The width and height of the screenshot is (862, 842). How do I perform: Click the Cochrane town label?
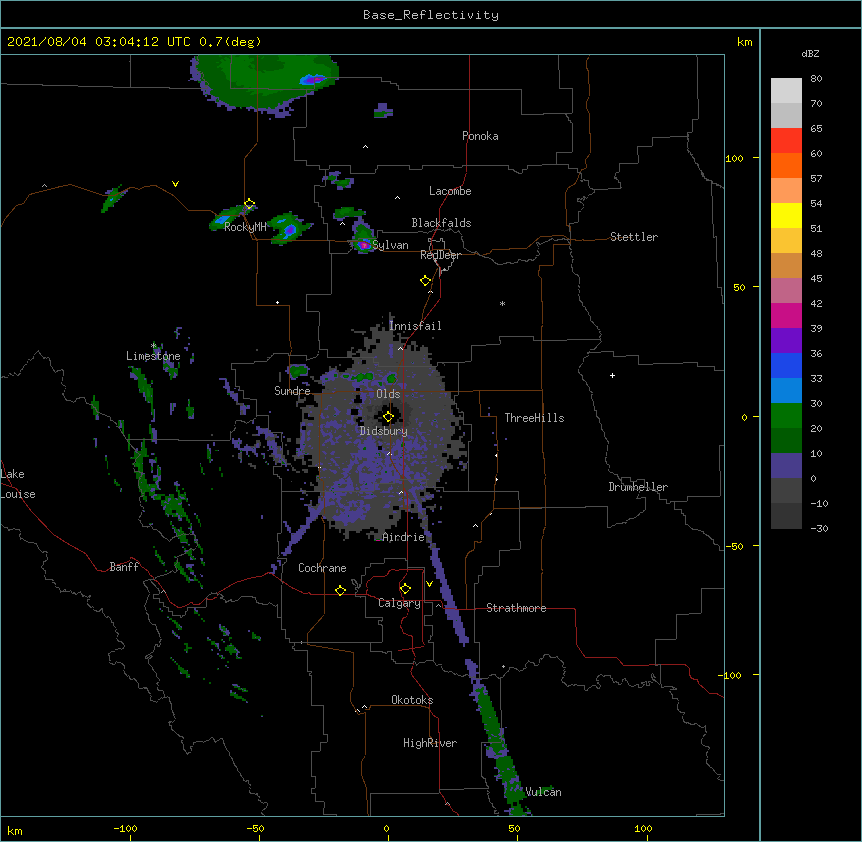coord(322,568)
